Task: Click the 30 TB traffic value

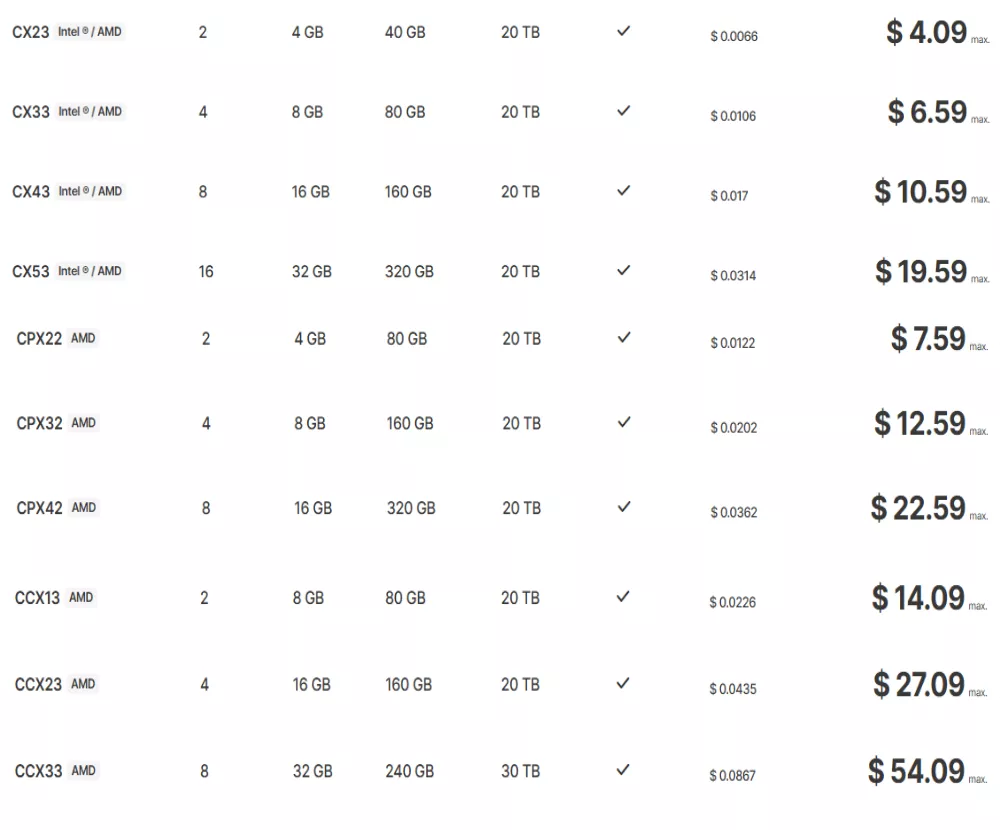Action: (520, 771)
